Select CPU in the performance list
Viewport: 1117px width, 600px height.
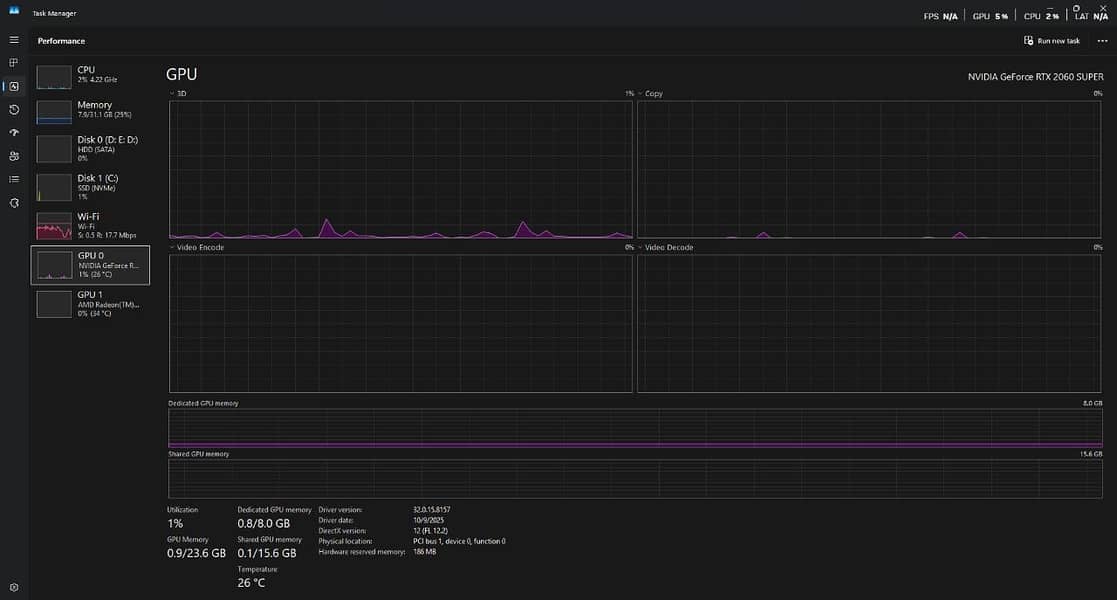90,75
